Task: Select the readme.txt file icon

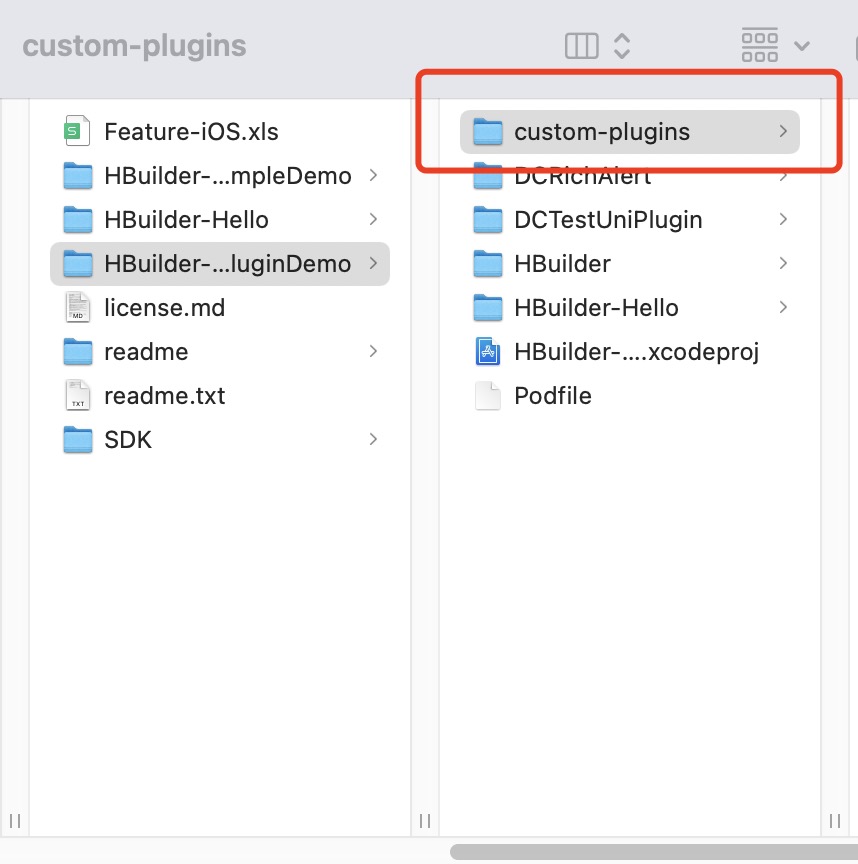Action: click(x=77, y=395)
